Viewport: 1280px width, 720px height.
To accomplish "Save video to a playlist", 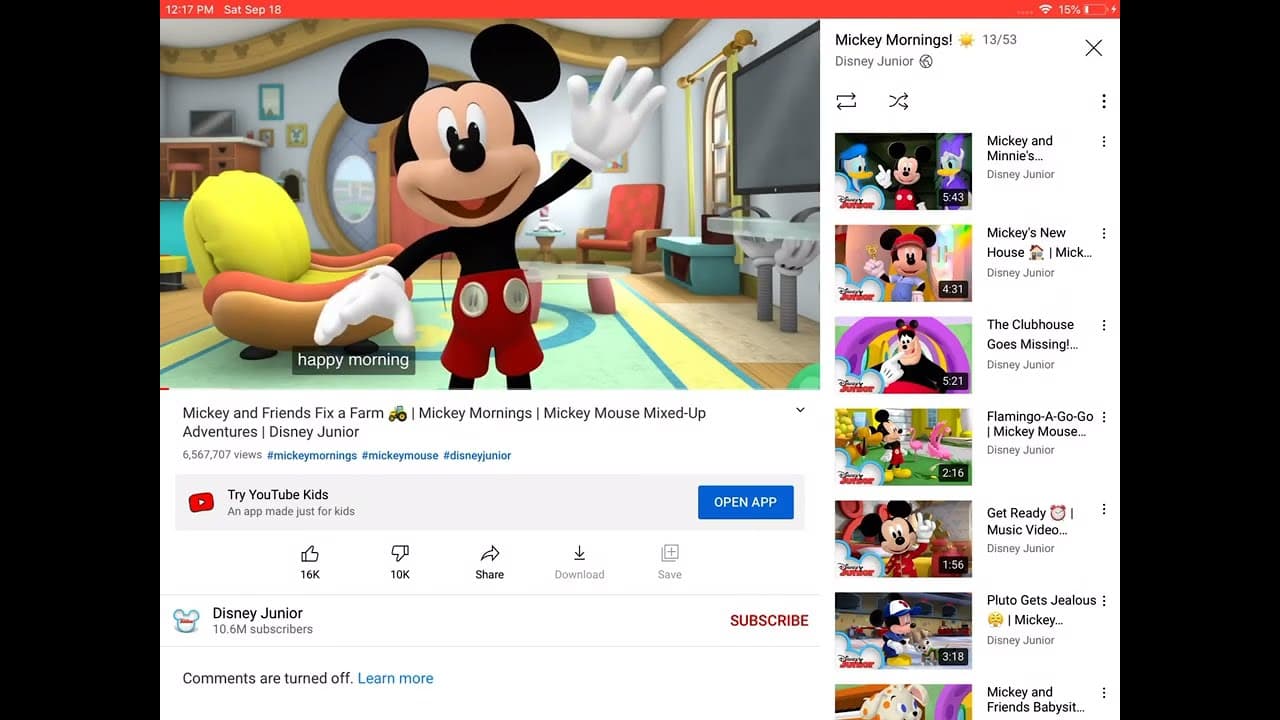I will coord(670,553).
